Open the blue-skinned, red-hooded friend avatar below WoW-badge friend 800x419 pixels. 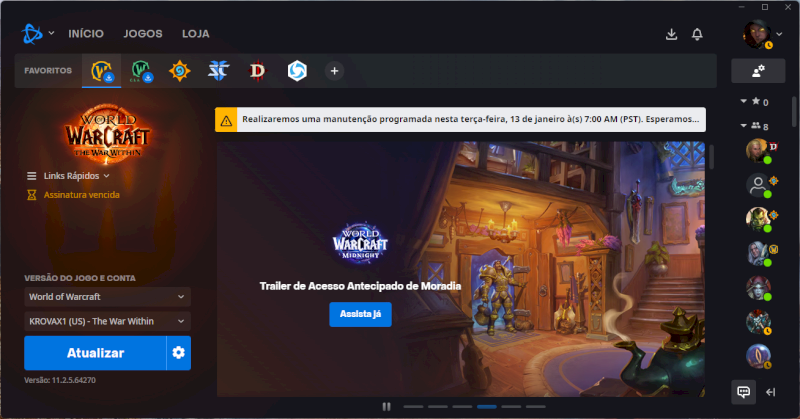758,288
